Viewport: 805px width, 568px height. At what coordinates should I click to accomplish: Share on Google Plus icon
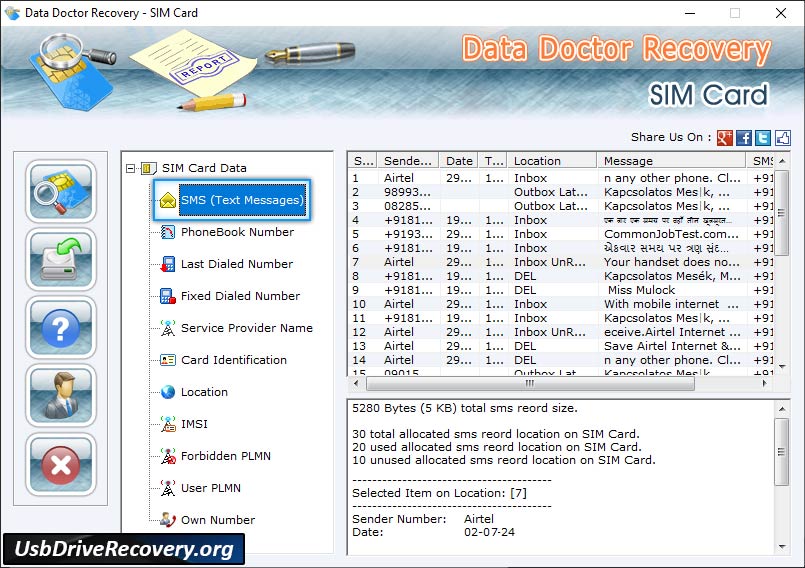[724, 137]
